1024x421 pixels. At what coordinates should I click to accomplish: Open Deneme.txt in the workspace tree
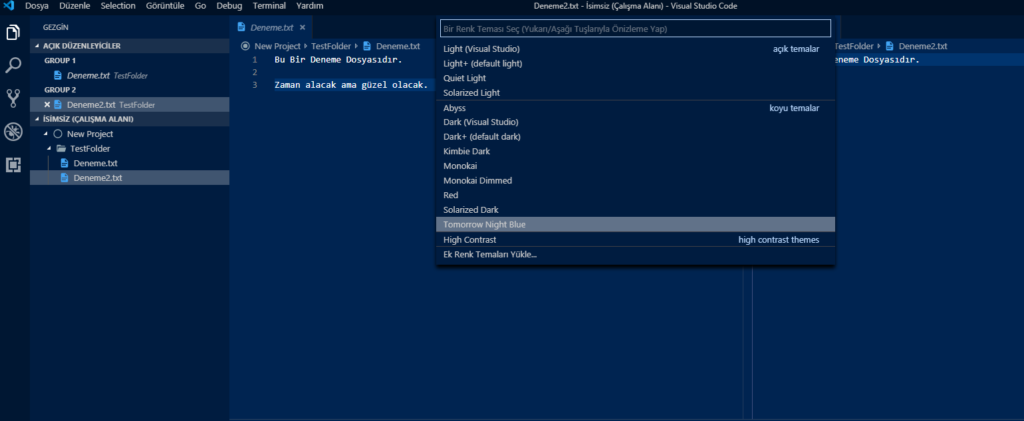pos(95,163)
